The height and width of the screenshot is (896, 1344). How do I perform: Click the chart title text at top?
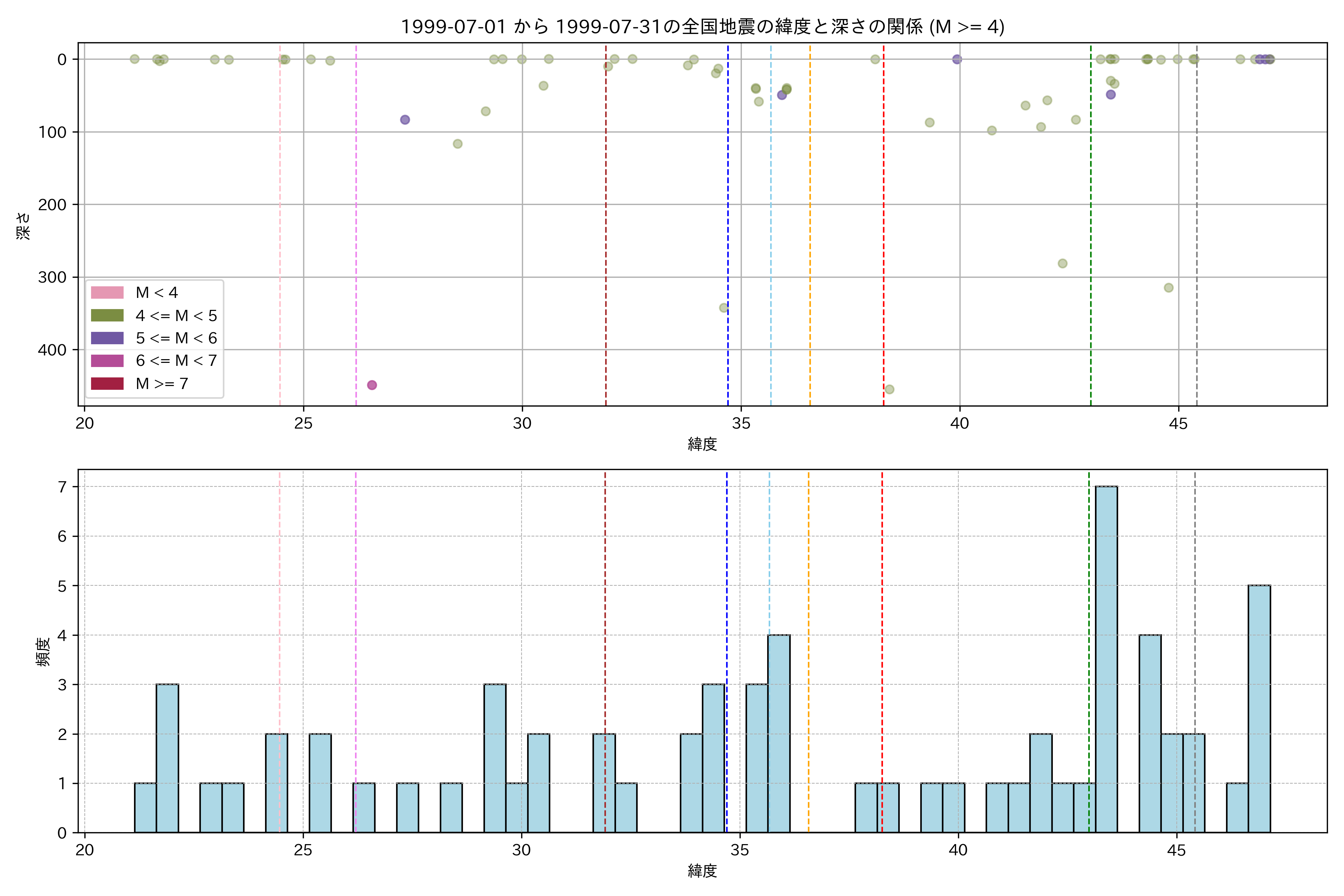[702, 27]
